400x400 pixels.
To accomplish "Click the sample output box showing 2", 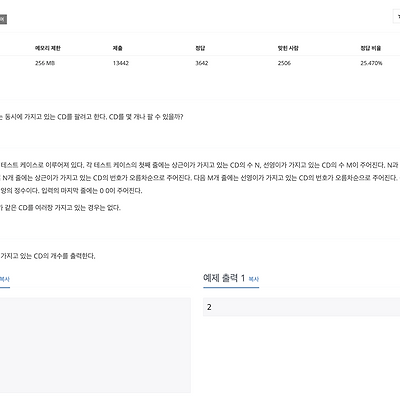I will pyautogui.click(x=301, y=307).
